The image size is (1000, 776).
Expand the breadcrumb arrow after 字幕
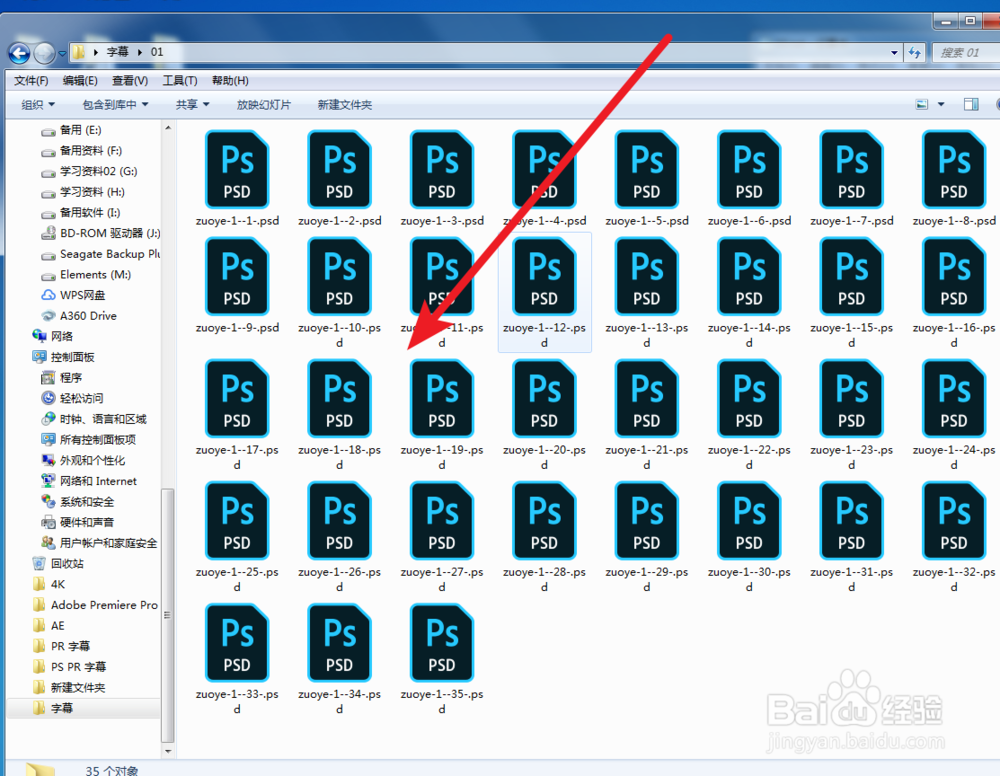coord(139,52)
